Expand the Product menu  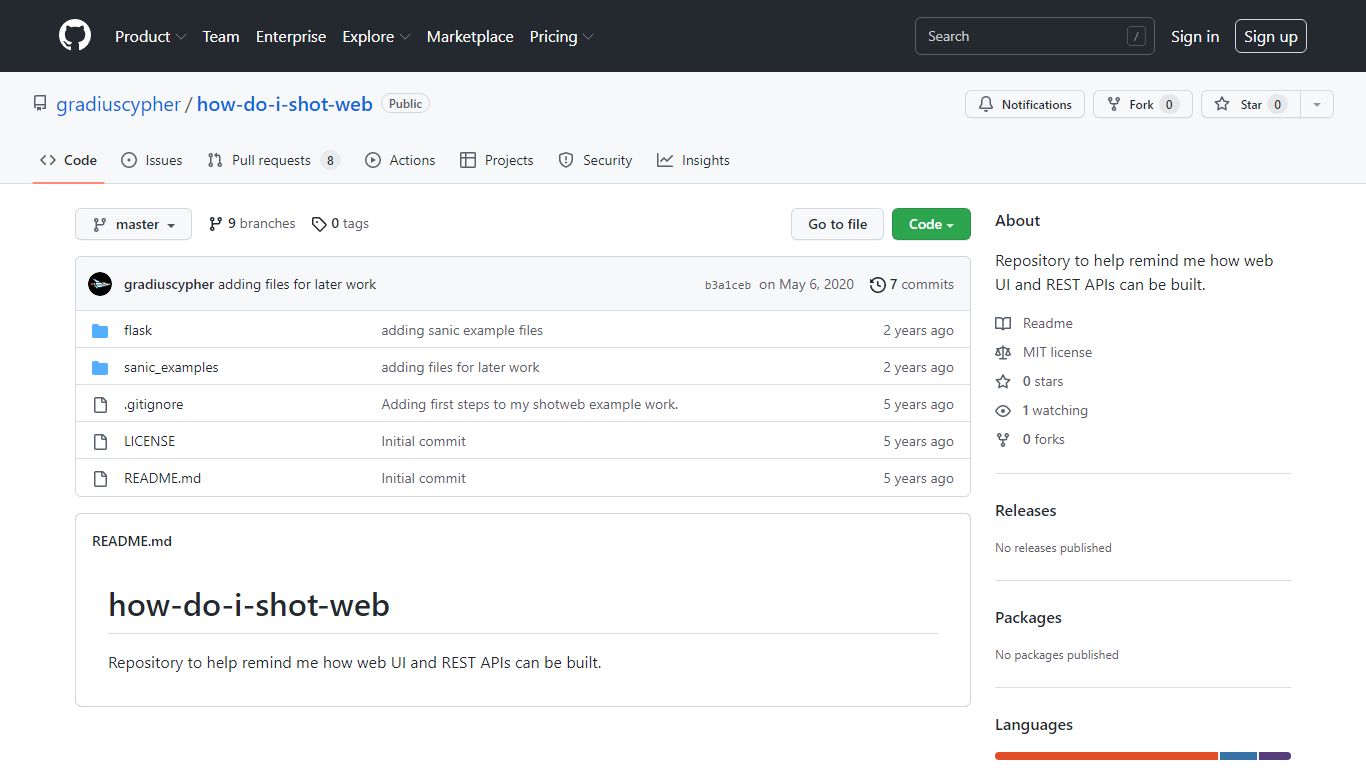(x=150, y=36)
